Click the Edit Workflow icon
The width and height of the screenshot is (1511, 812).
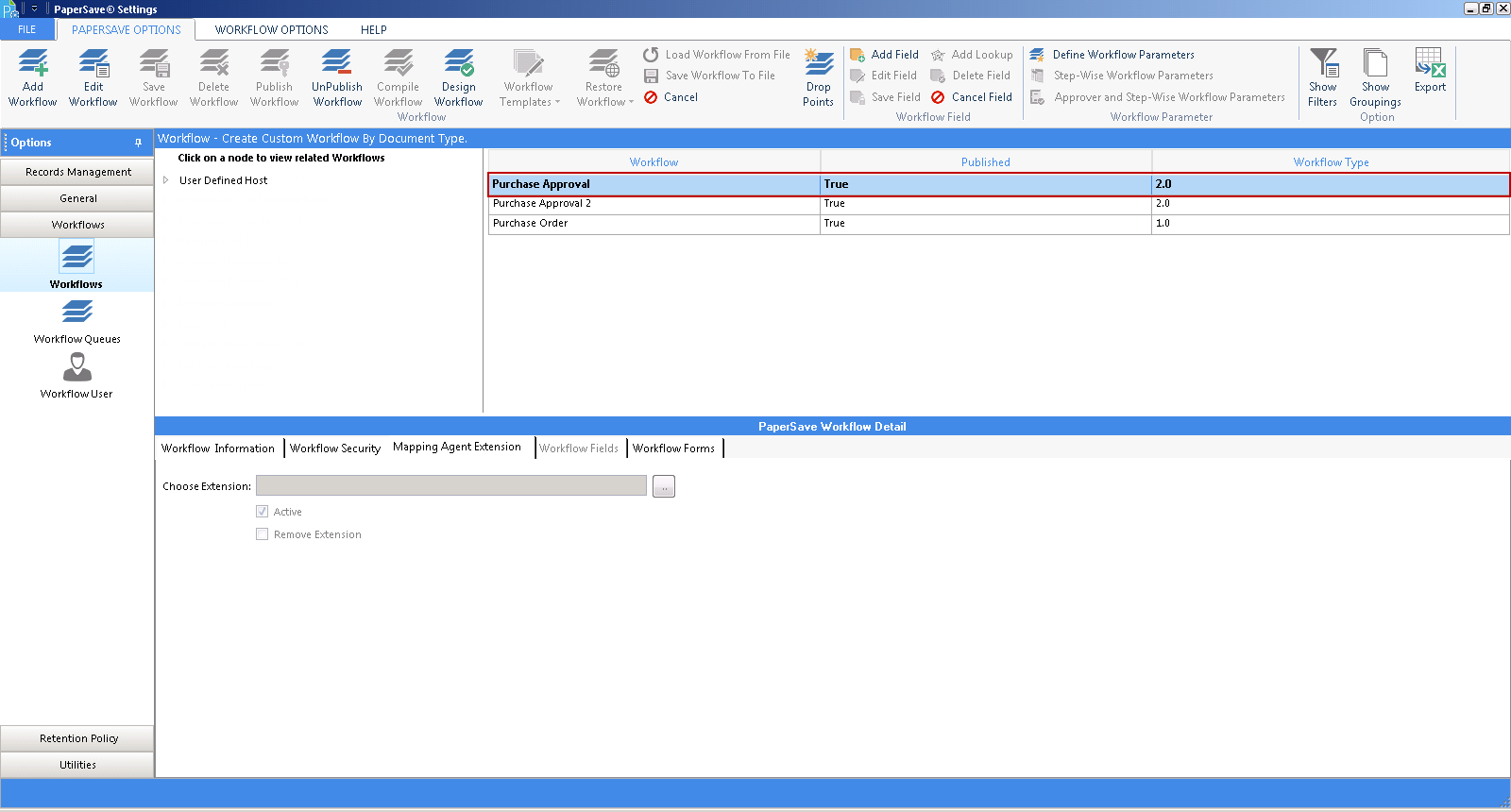click(93, 77)
